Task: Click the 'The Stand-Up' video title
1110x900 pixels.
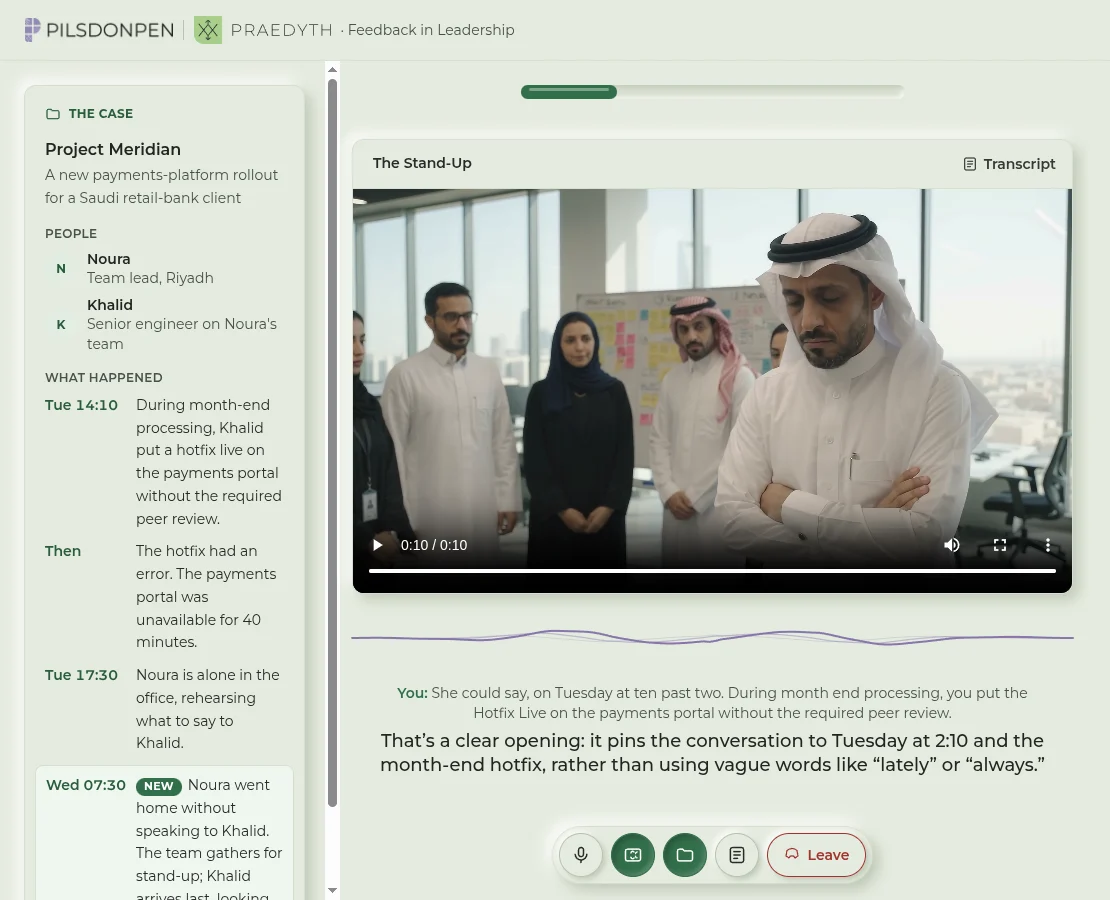Action: click(x=422, y=163)
